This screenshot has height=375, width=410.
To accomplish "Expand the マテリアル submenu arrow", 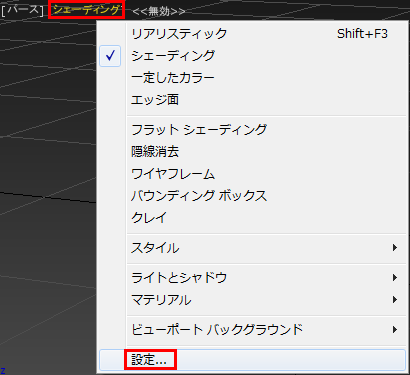I will pos(395,300).
